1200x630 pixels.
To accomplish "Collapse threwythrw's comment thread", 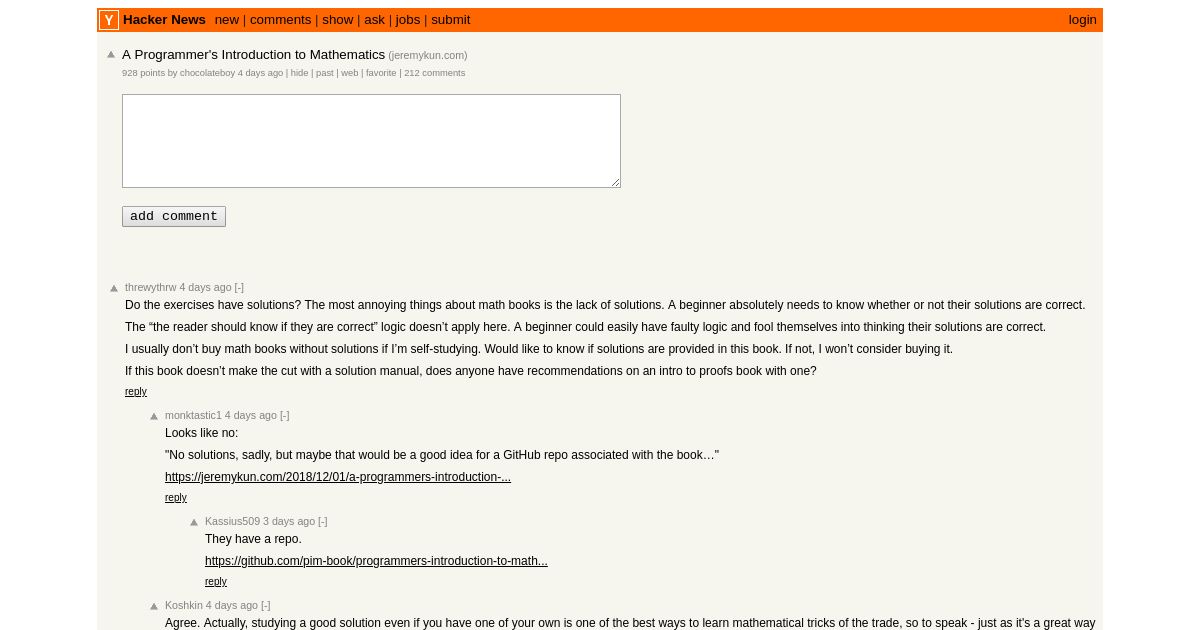I will tap(239, 287).
